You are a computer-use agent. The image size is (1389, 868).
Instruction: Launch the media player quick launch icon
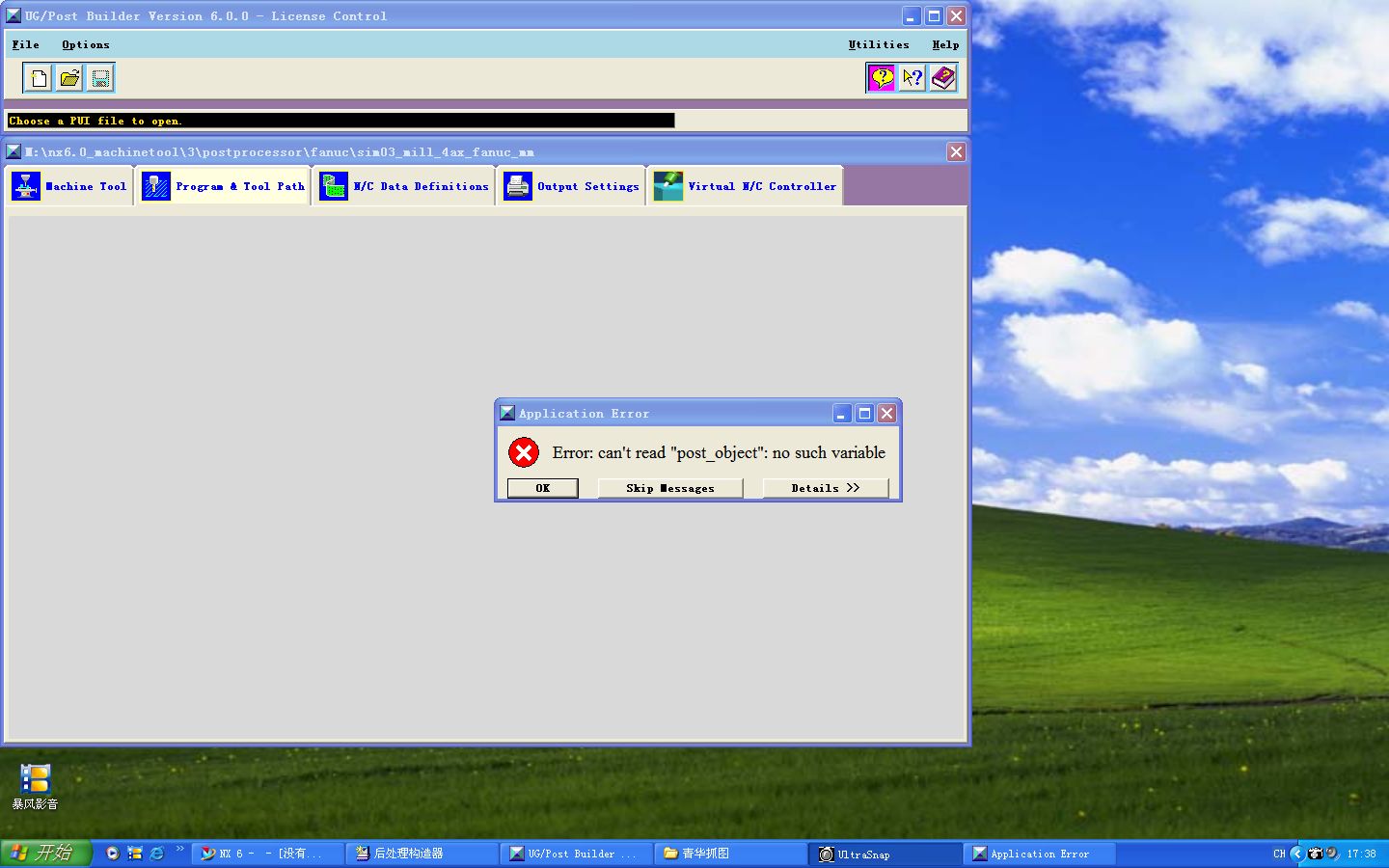pos(113,854)
